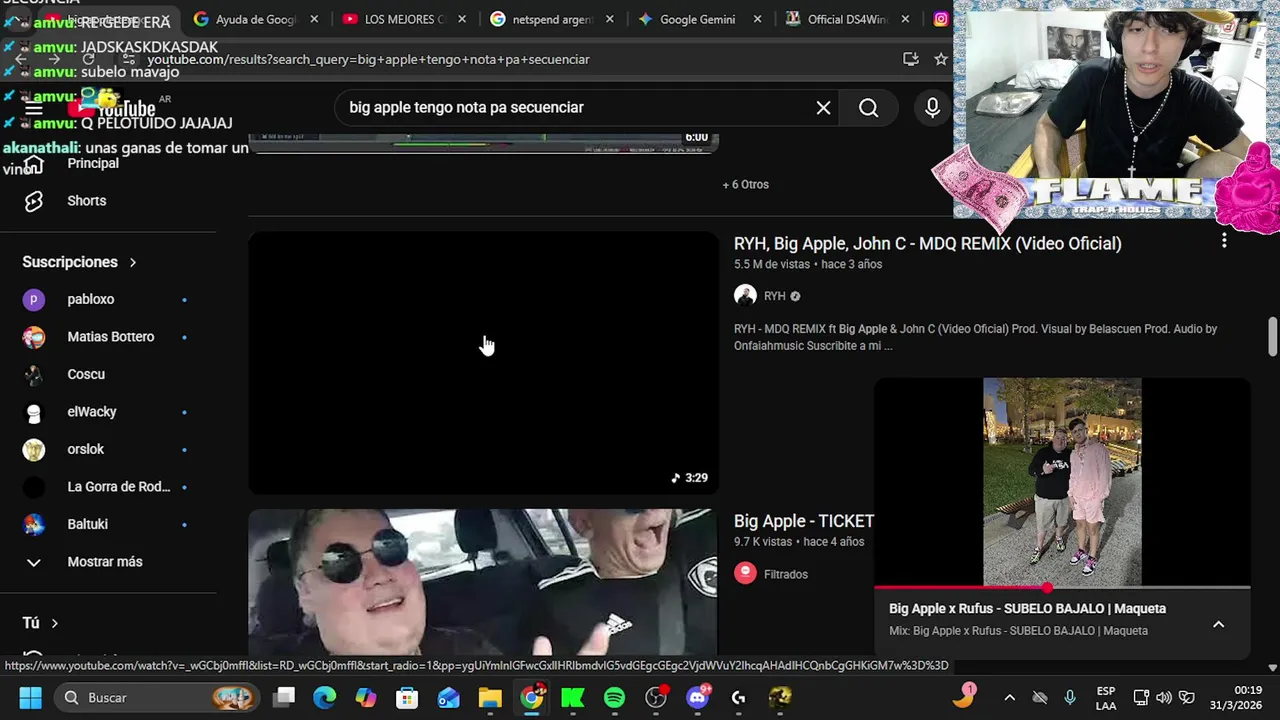Open the Baltuki channel avatar
Viewport: 1280px width, 720px height.
pos(34,524)
